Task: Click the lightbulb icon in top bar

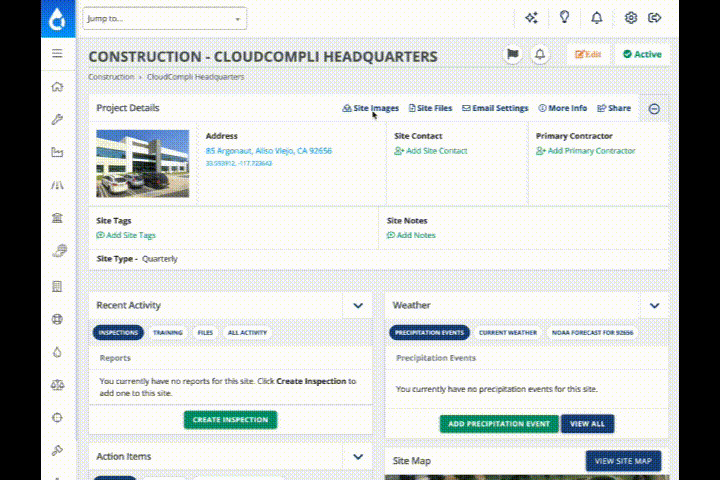Action: 564,17
